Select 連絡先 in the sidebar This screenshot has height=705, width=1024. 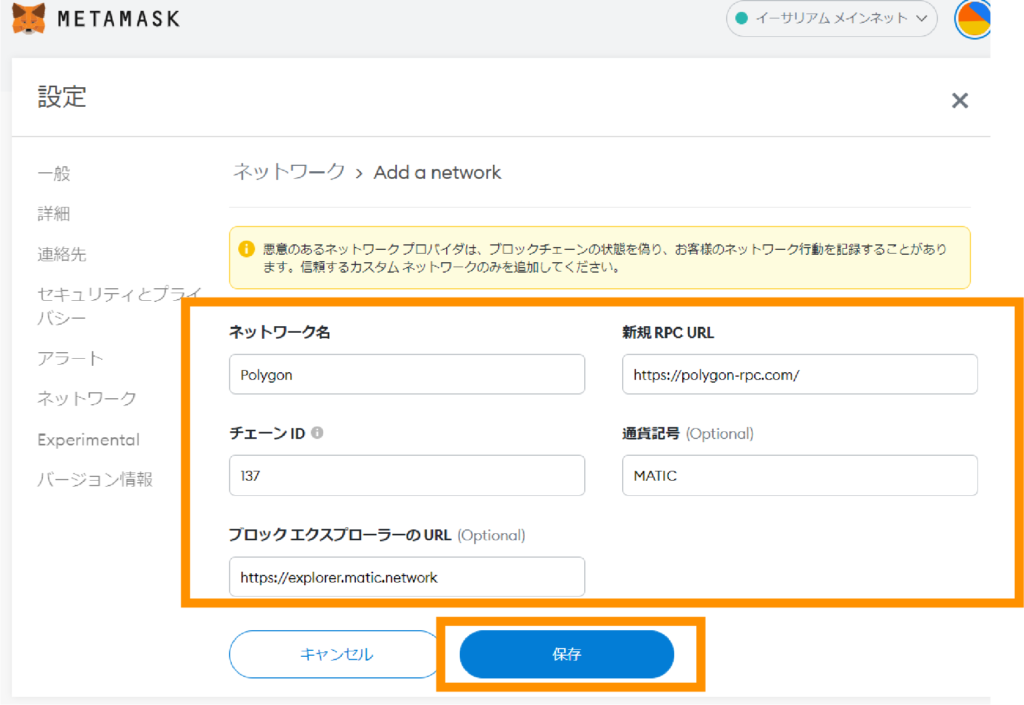62,255
